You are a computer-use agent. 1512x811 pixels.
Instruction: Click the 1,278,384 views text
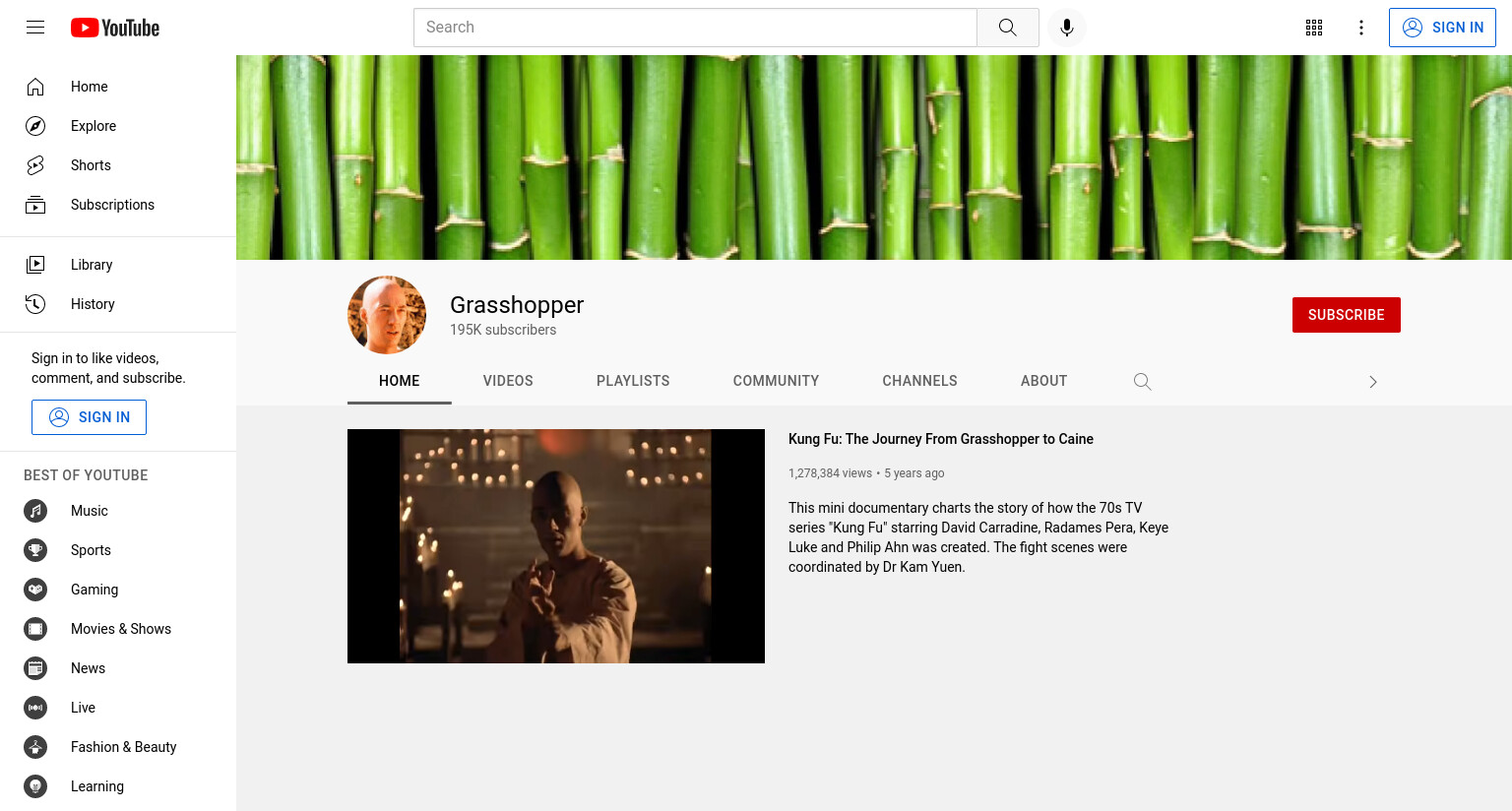click(830, 473)
